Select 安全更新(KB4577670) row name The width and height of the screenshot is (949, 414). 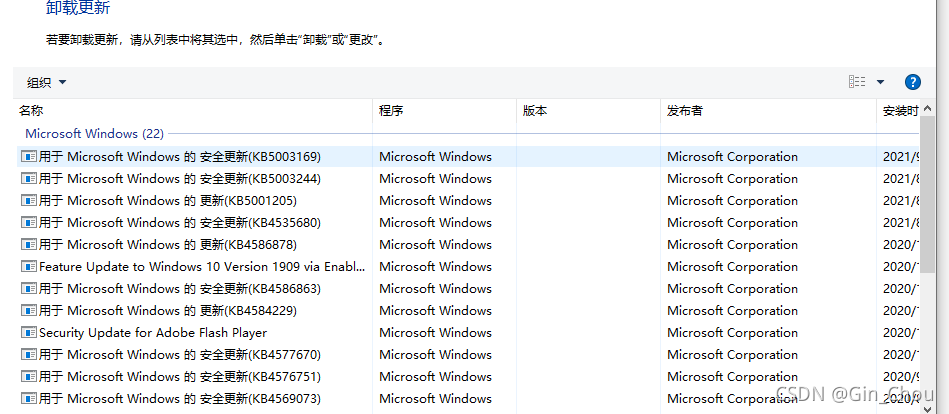coord(180,355)
